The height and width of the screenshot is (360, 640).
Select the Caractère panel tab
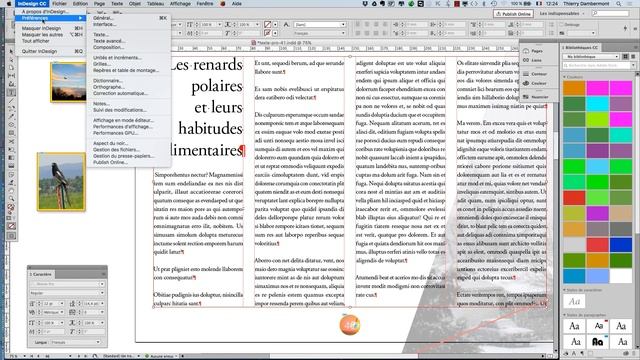pyautogui.click(x=41, y=274)
